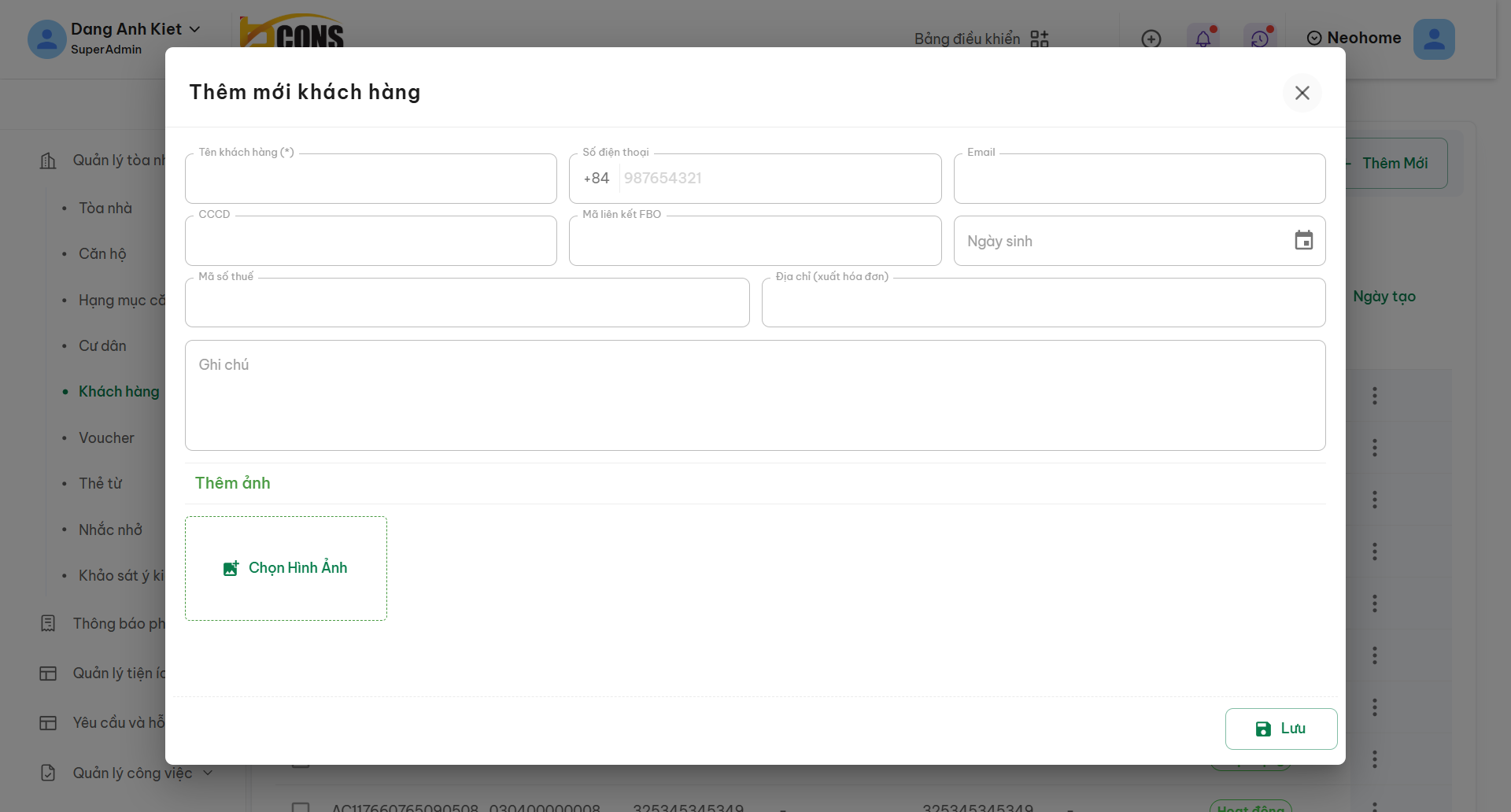The height and width of the screenshot is (812, 1511).
Task: Click the Neohome user avatar icon
Action: point(1433,39)
